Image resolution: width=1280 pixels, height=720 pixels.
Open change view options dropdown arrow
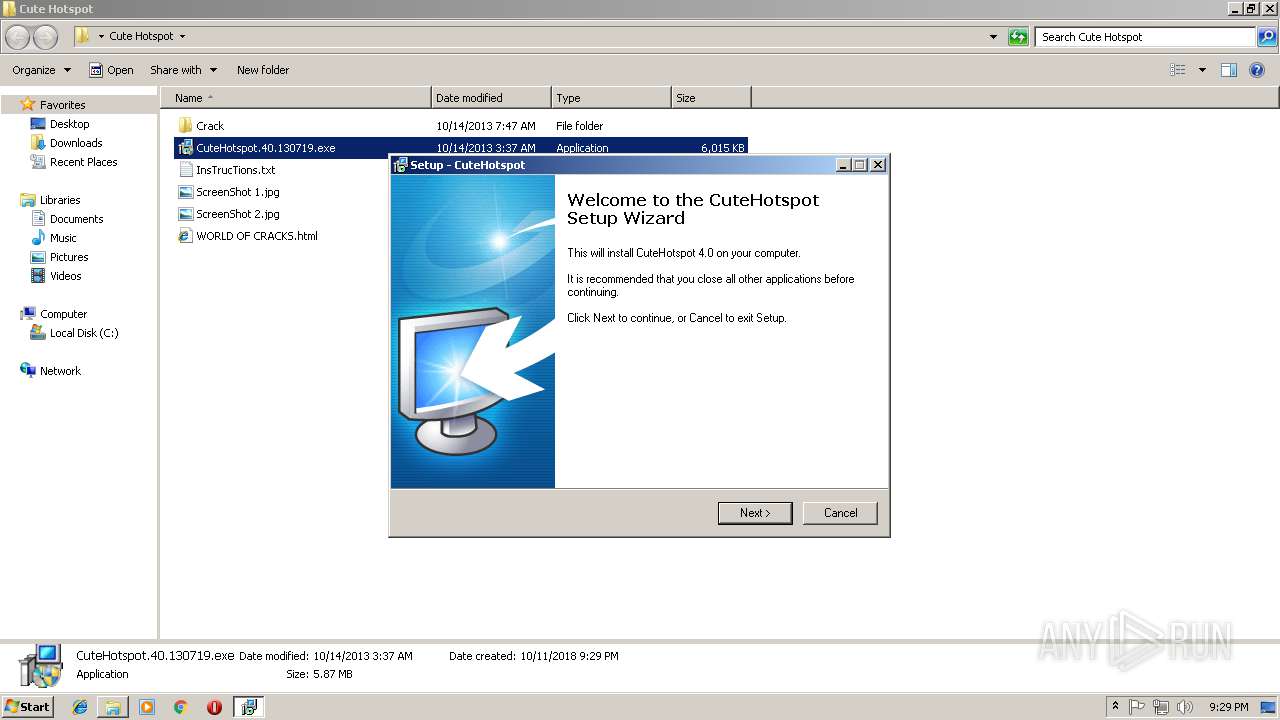pos(1202,70)
